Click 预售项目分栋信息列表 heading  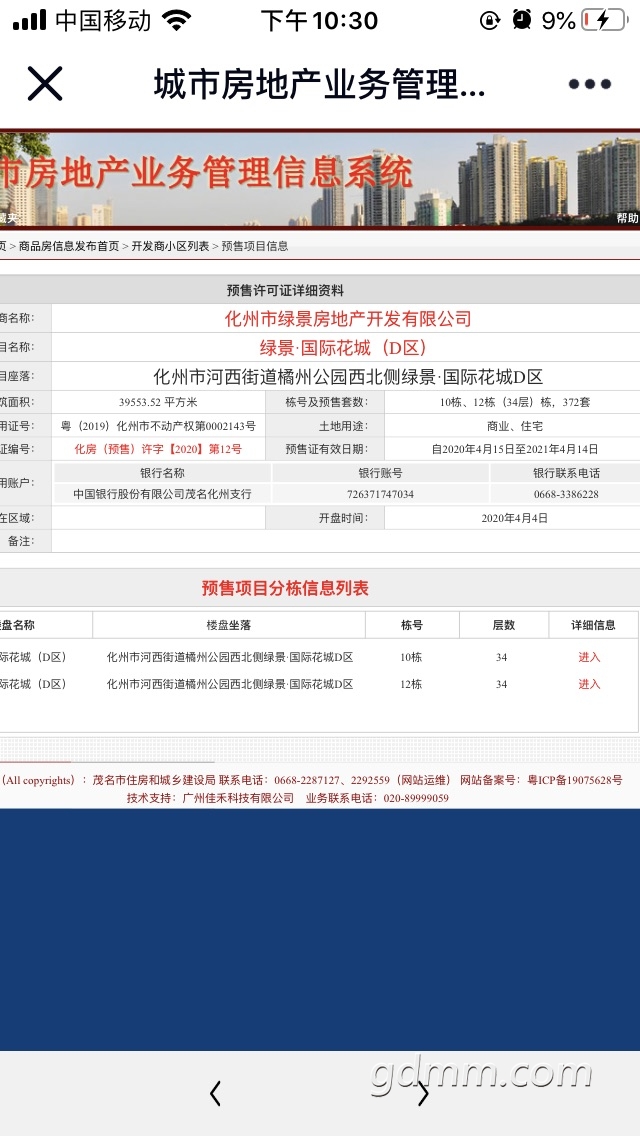pos(285,588)
